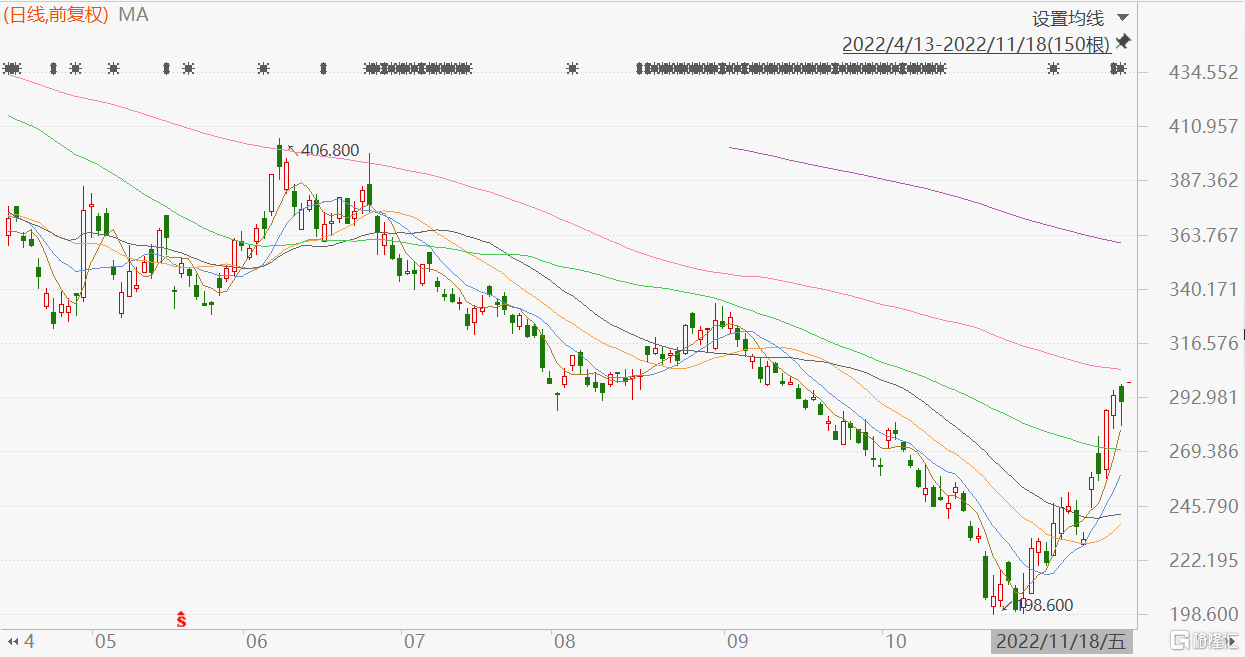Click the 198.600 low price annotation
Viewport: 1245px width, 657px height.
[1045, 605]
